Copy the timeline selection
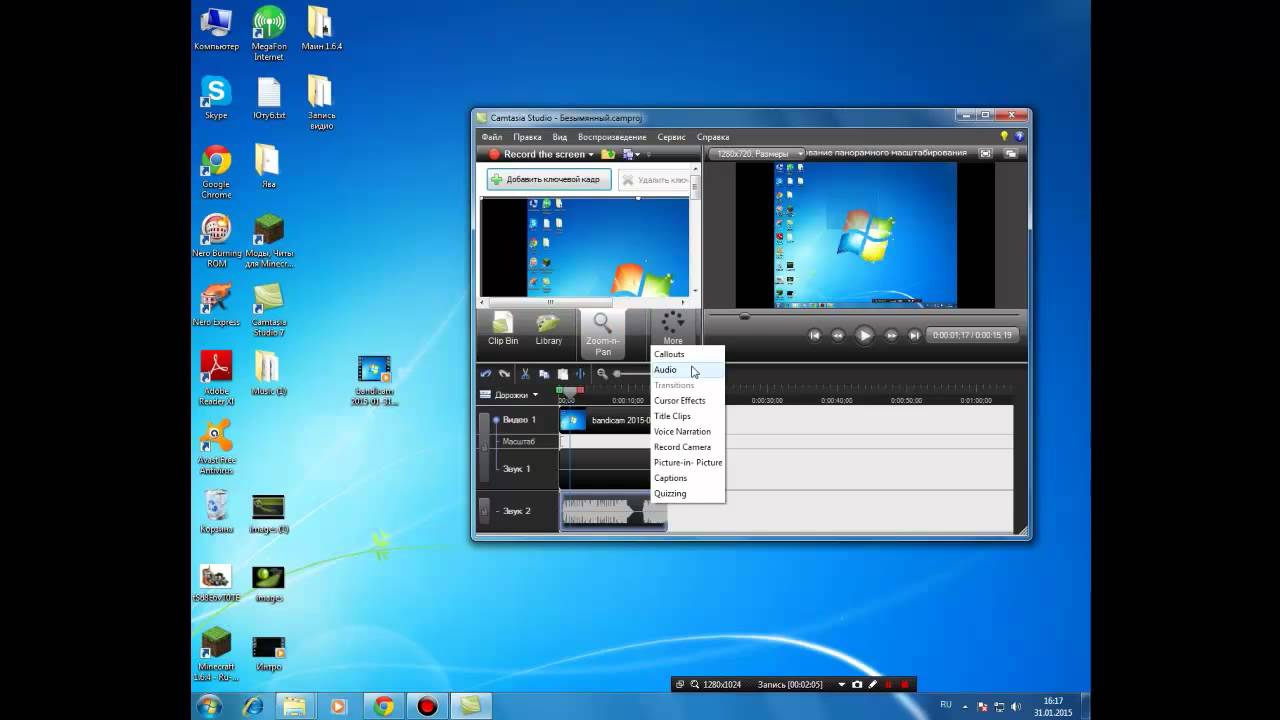The height and width of the screenshot is (720, 1280). 544,374
